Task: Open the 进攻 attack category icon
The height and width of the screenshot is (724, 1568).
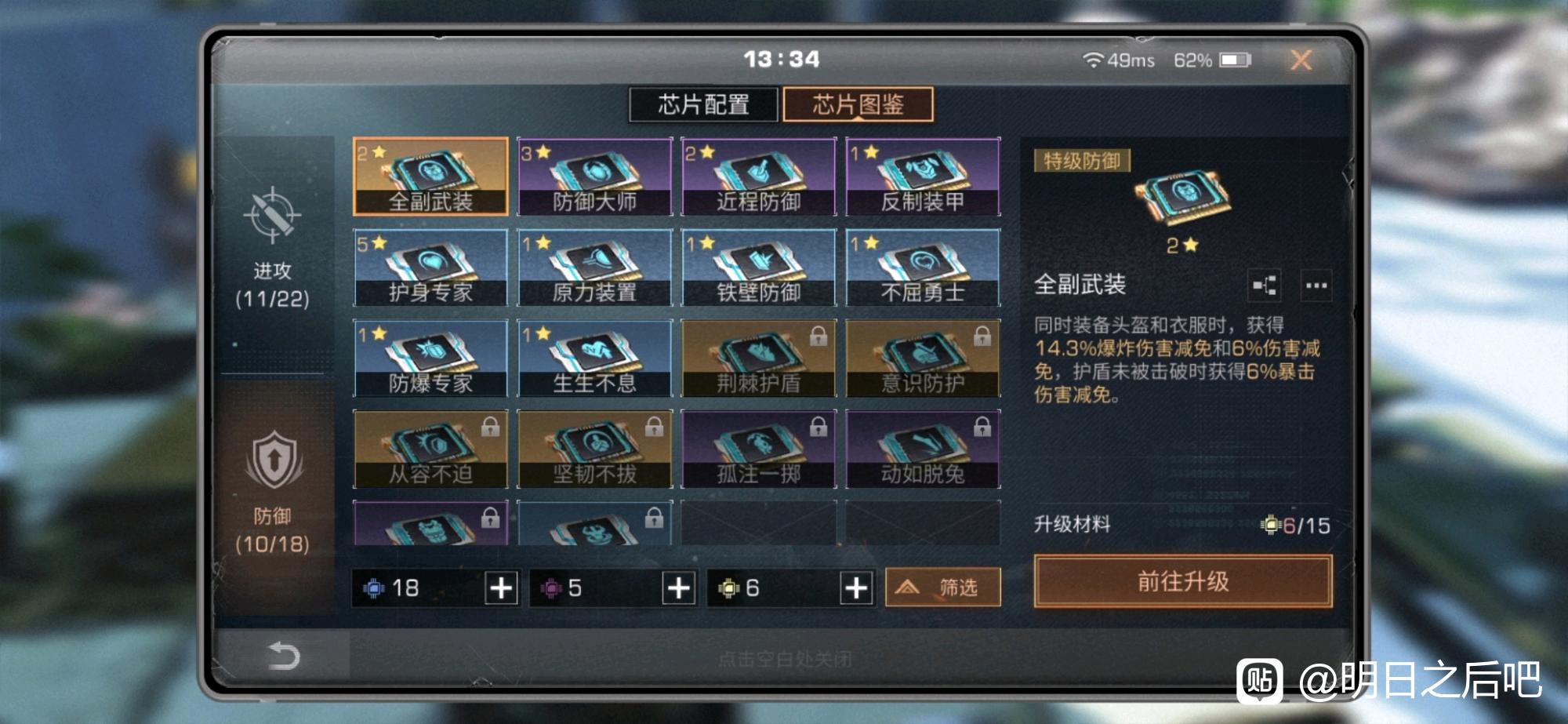Action: 272,214
